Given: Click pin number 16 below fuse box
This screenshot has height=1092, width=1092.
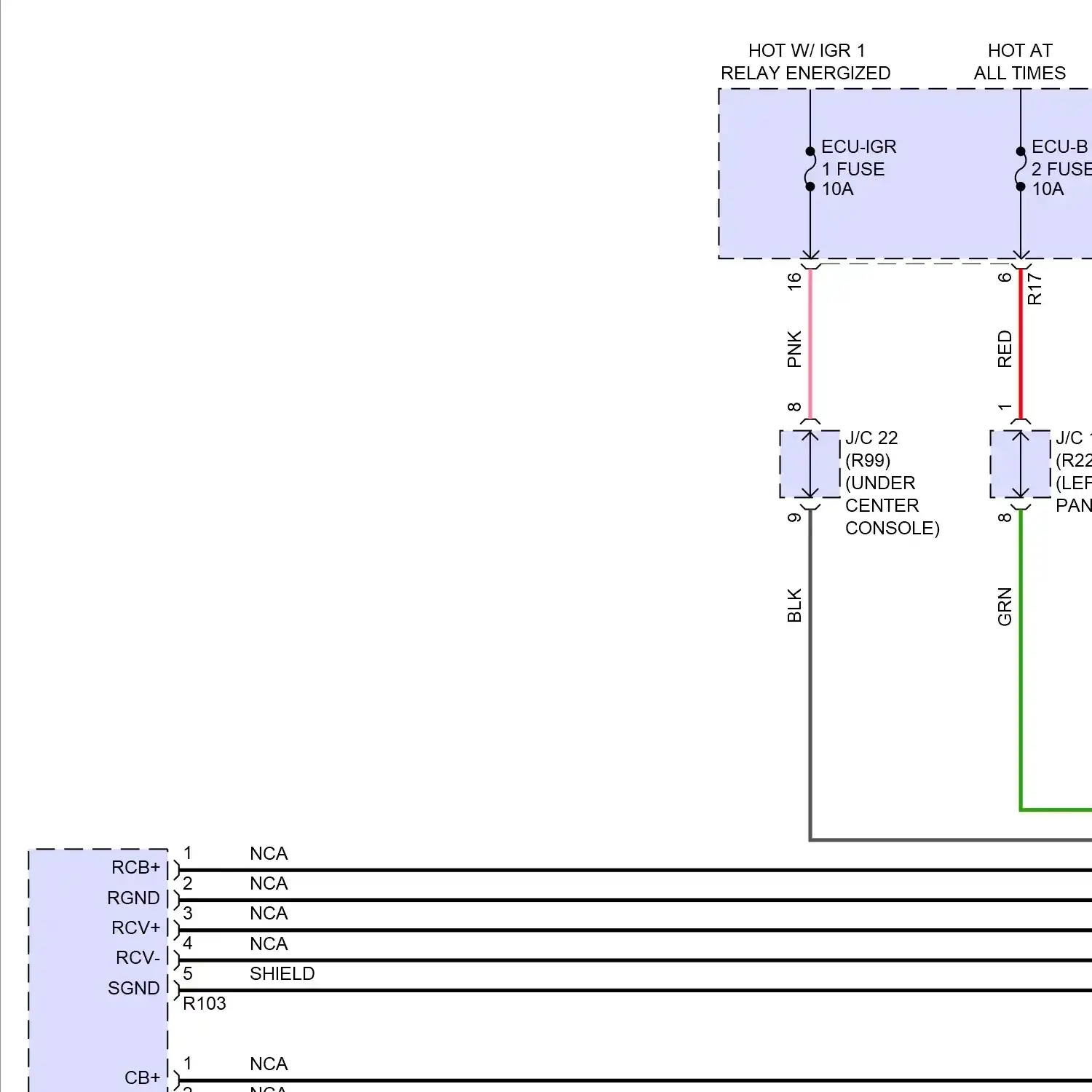Looking at the screenshot, I should tap(794, 282).
